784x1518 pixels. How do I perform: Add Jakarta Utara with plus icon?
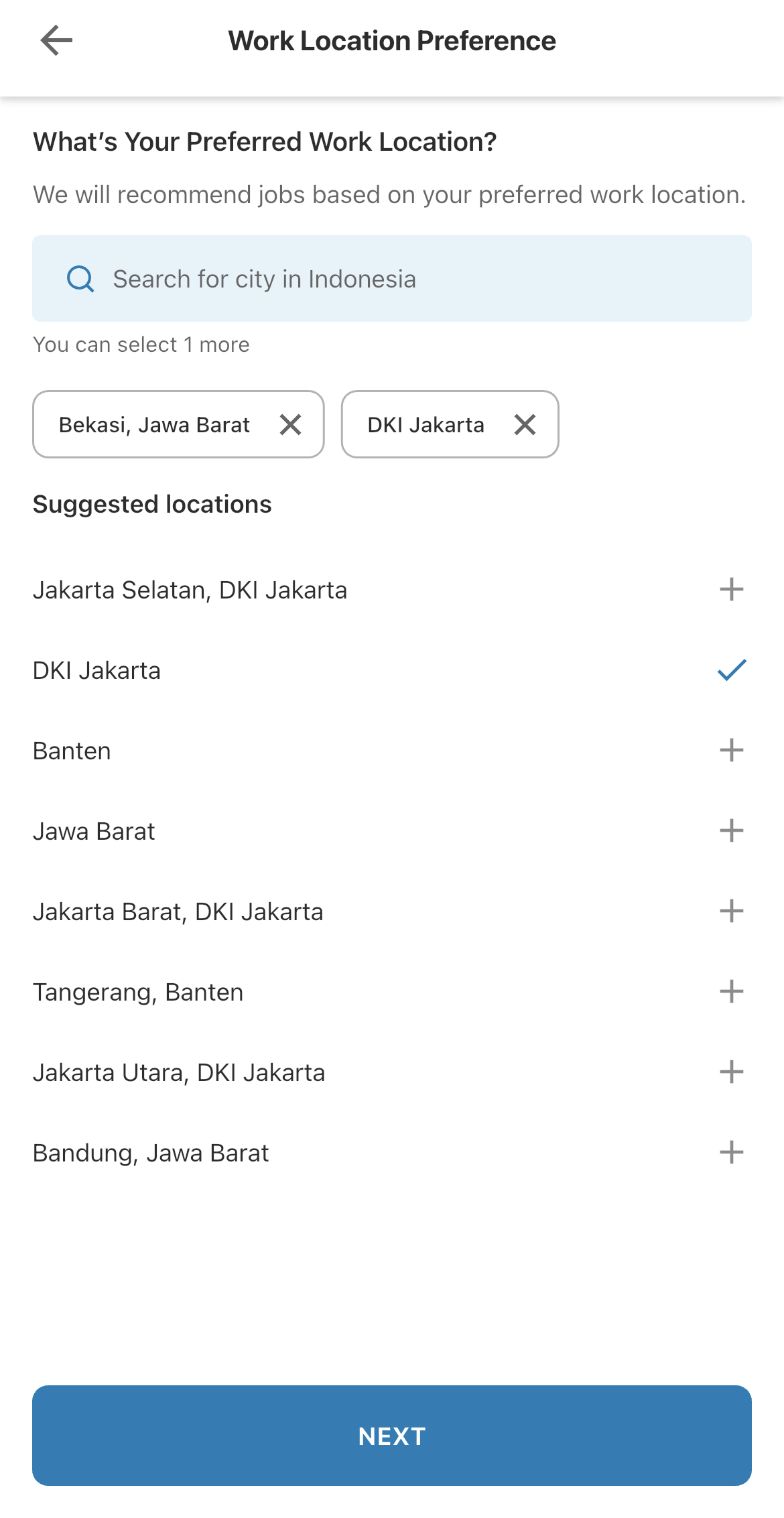coord(731,1072)
